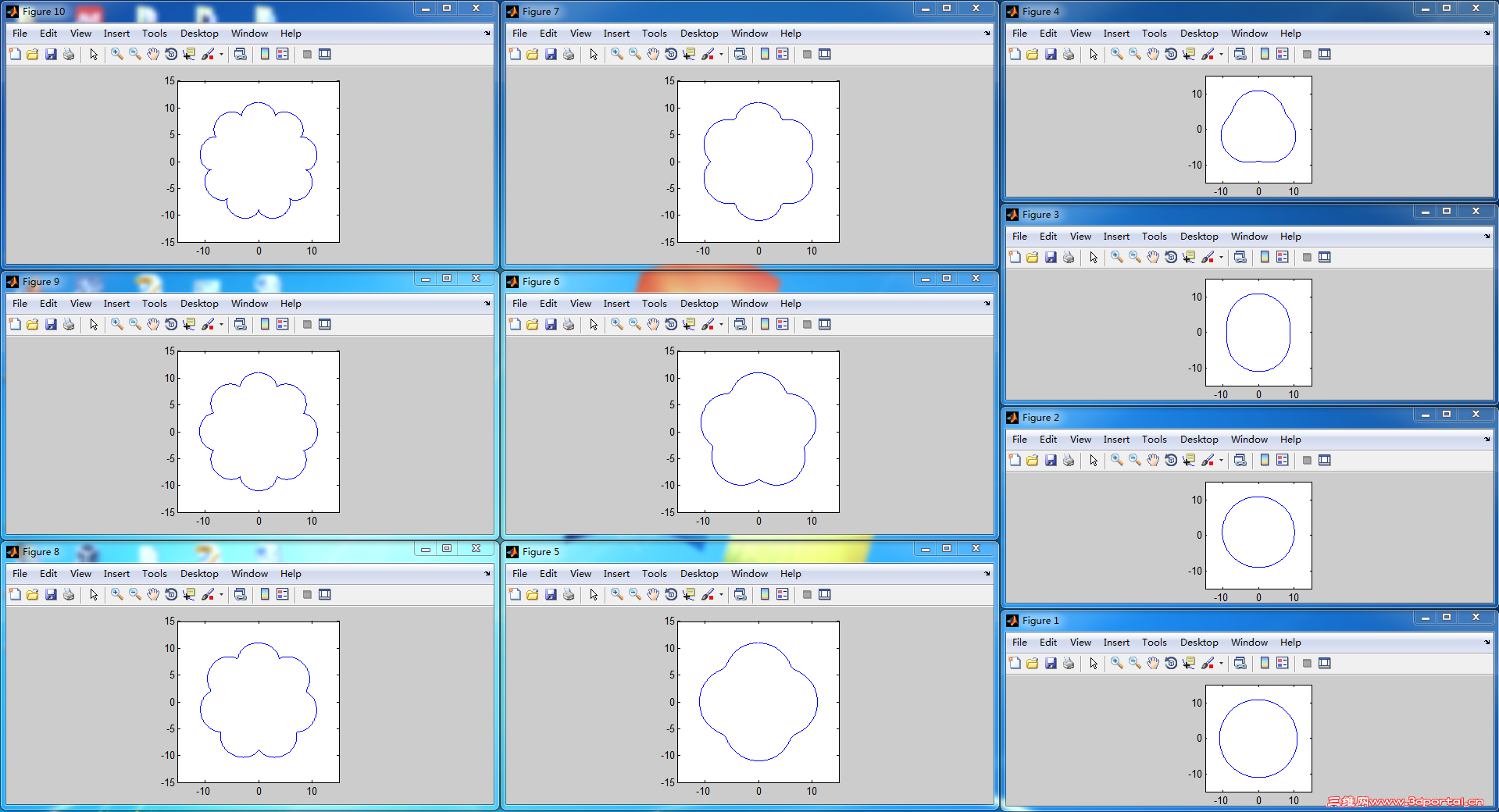This screenshot has width=1499, height=812.
Task: Toggle Data Cursor tool in Figure 10
Action: click(x=189, y=54)
